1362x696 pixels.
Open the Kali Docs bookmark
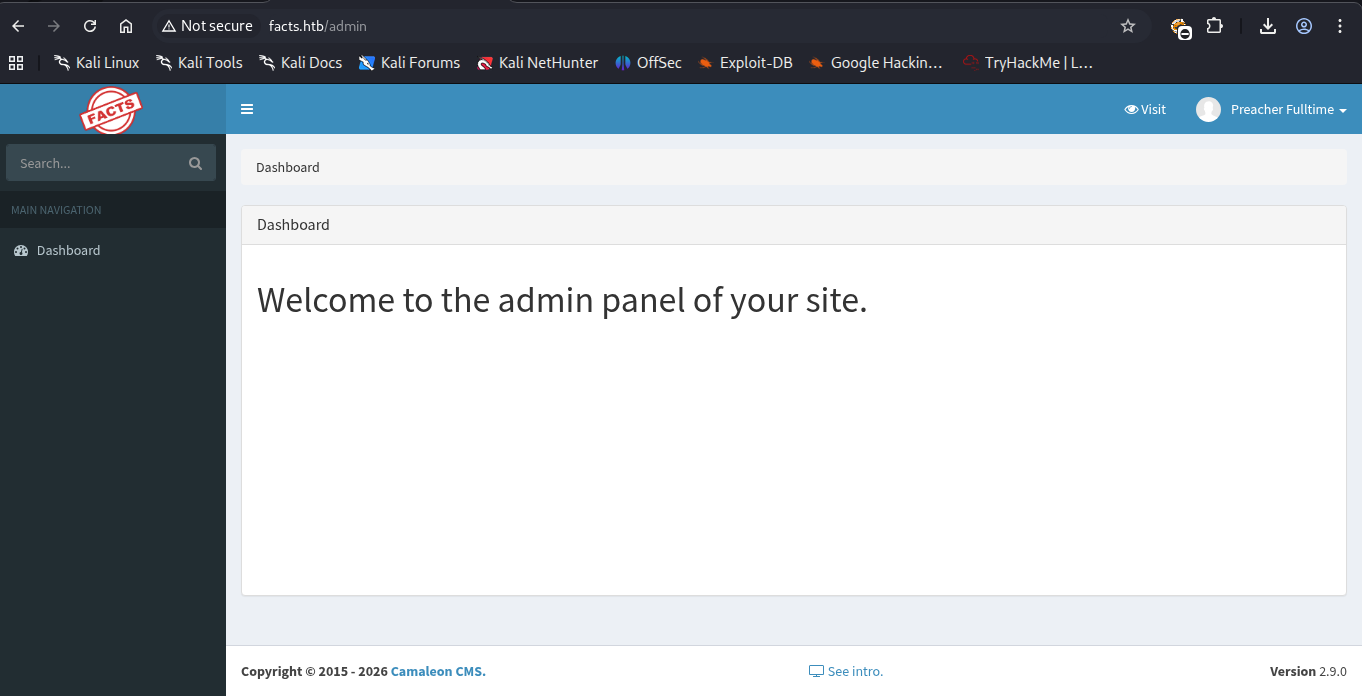pos(300,63)
